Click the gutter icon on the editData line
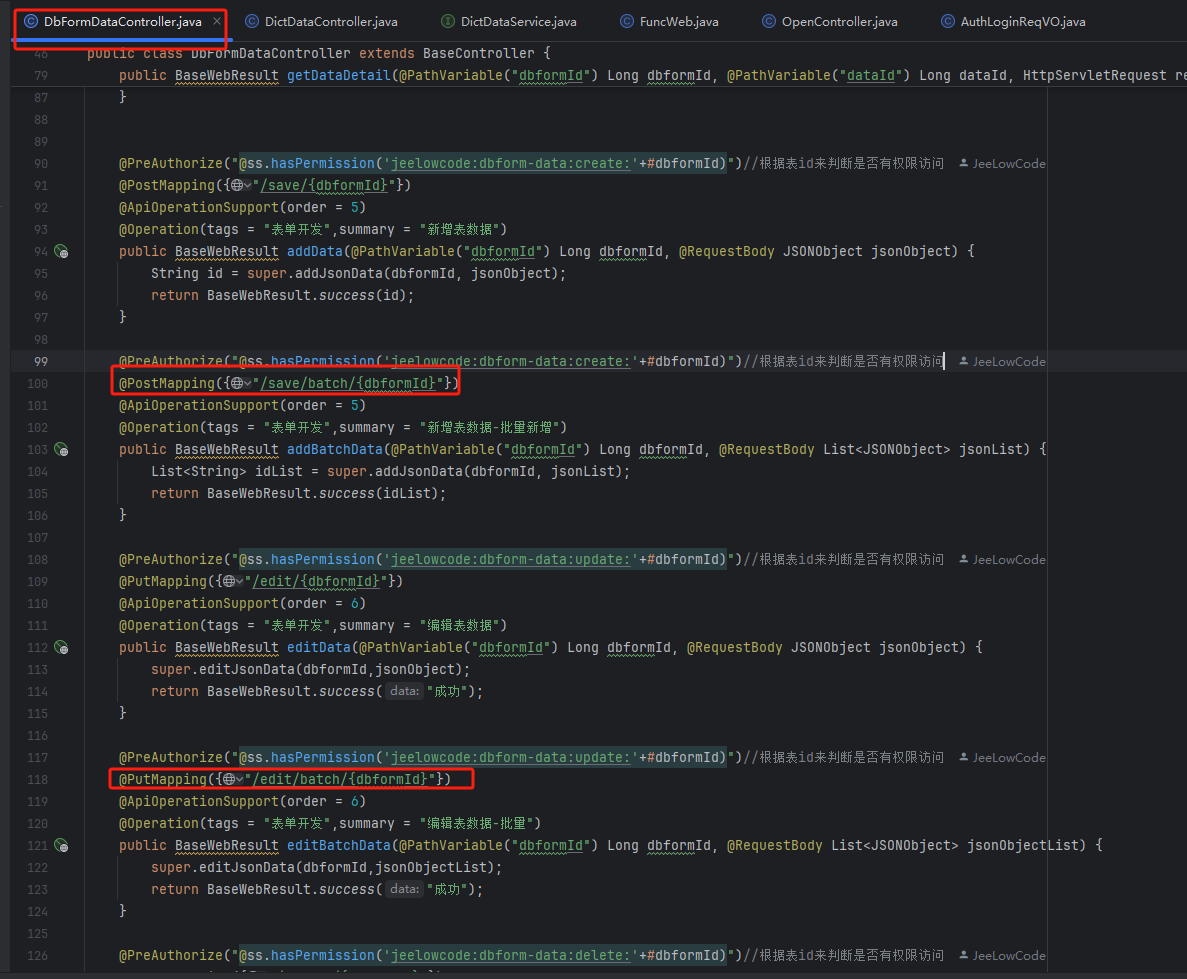The image size is (1187, 979). pyautogui.click(x=61, y=648)
